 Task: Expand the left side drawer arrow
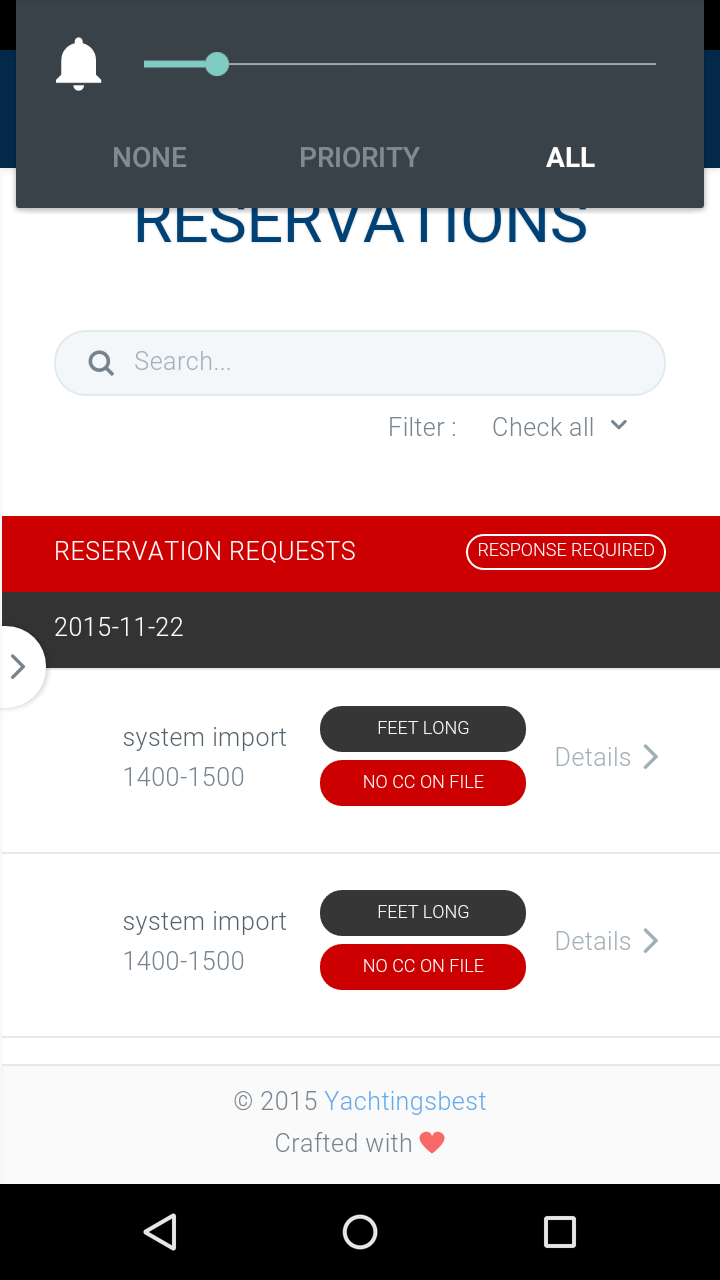[x=18, y=667]
